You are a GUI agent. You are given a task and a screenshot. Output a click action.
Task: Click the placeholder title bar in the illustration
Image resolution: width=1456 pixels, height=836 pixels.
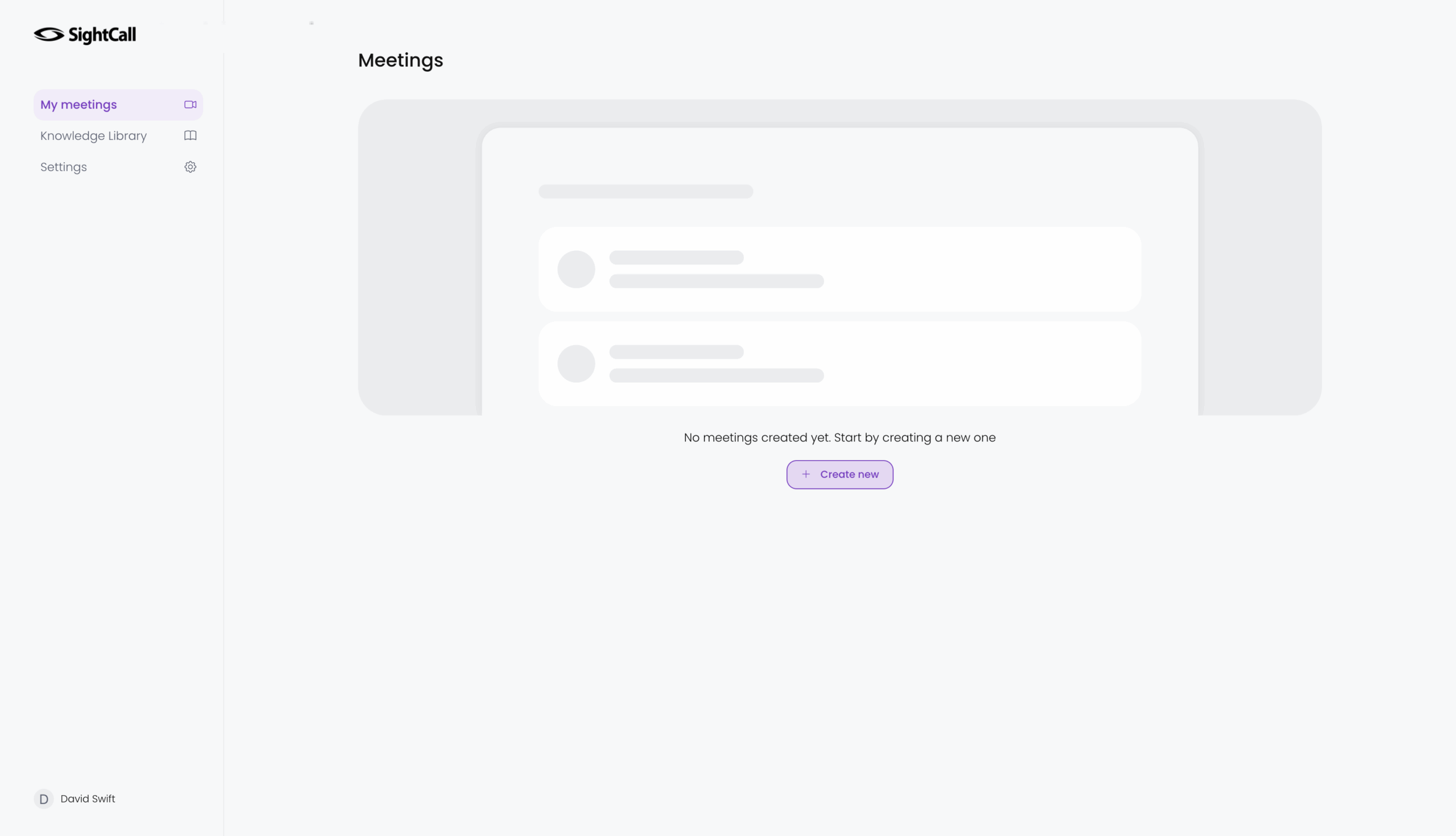(x=646, y=191)
